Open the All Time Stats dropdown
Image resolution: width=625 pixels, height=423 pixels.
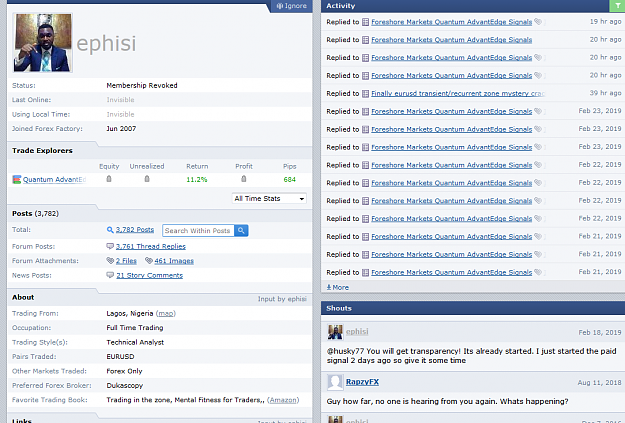pos(269,199)
